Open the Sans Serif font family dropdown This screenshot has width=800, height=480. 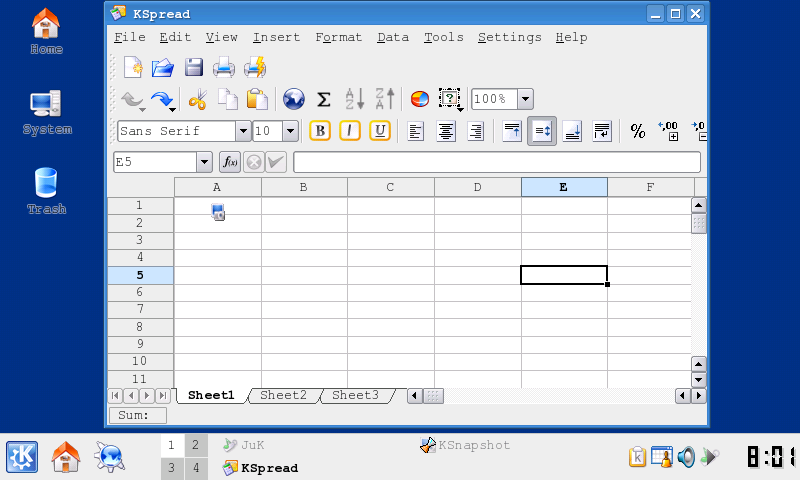click(x=243, y=131)
